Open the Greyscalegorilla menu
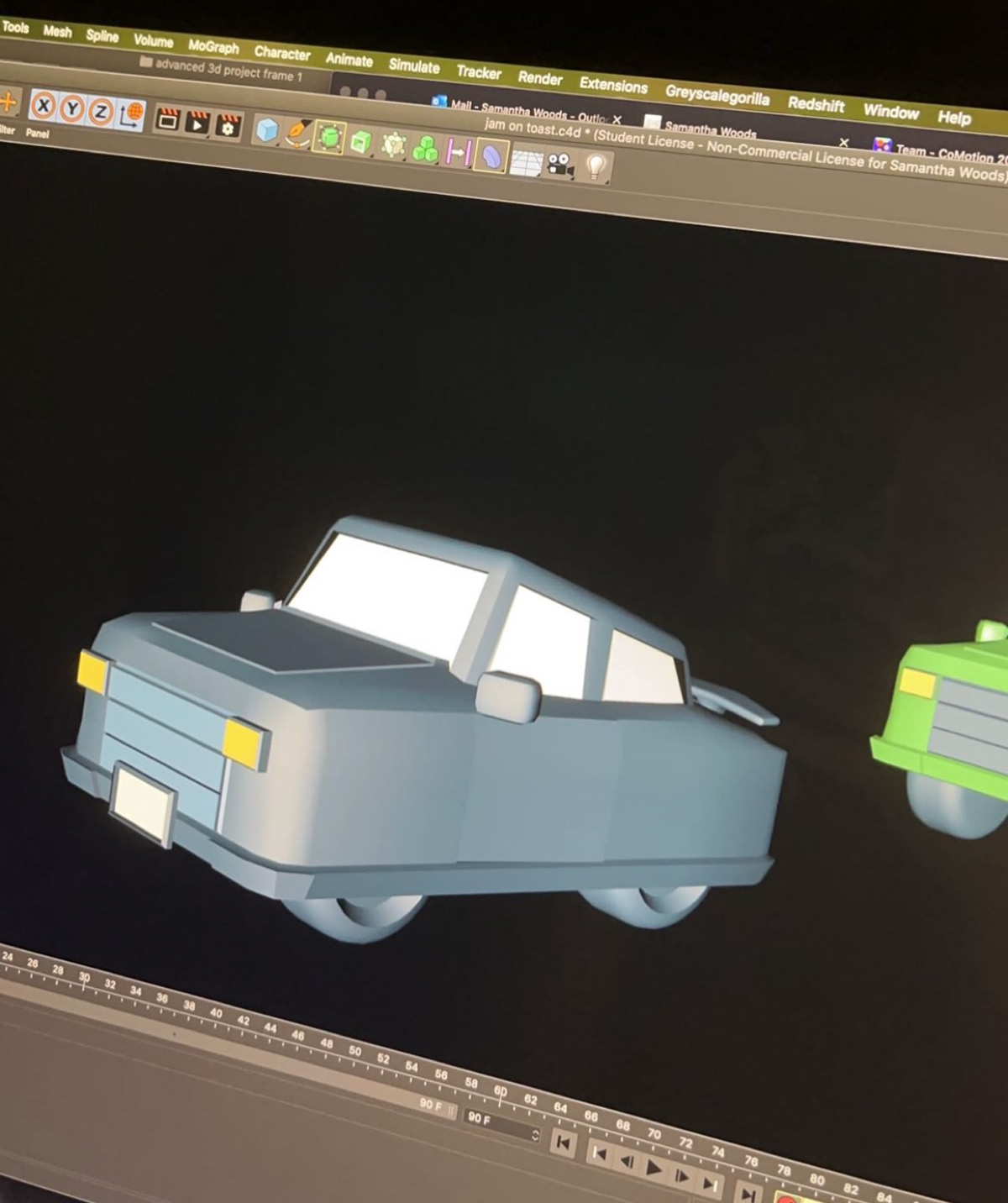This screenshot has width=1008, height=1203. coord(717,96)
